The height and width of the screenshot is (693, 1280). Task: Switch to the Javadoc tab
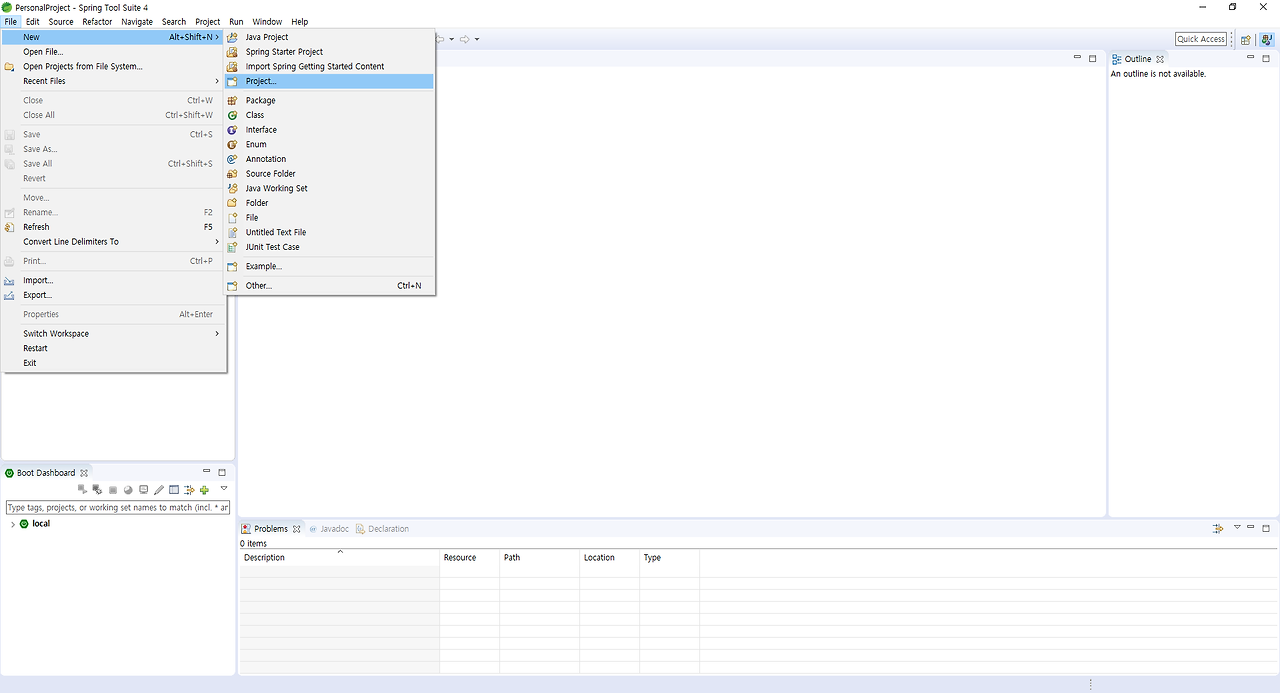329,529
